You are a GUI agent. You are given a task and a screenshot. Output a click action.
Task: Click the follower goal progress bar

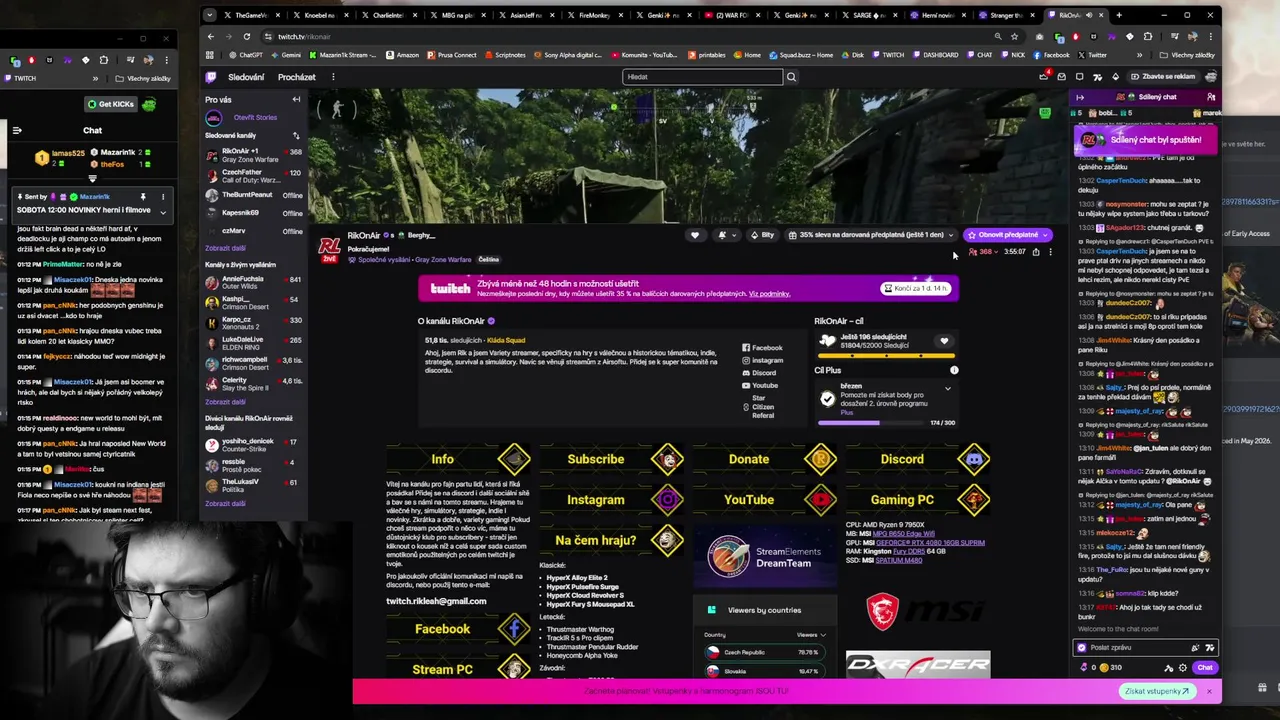(886, 355)
